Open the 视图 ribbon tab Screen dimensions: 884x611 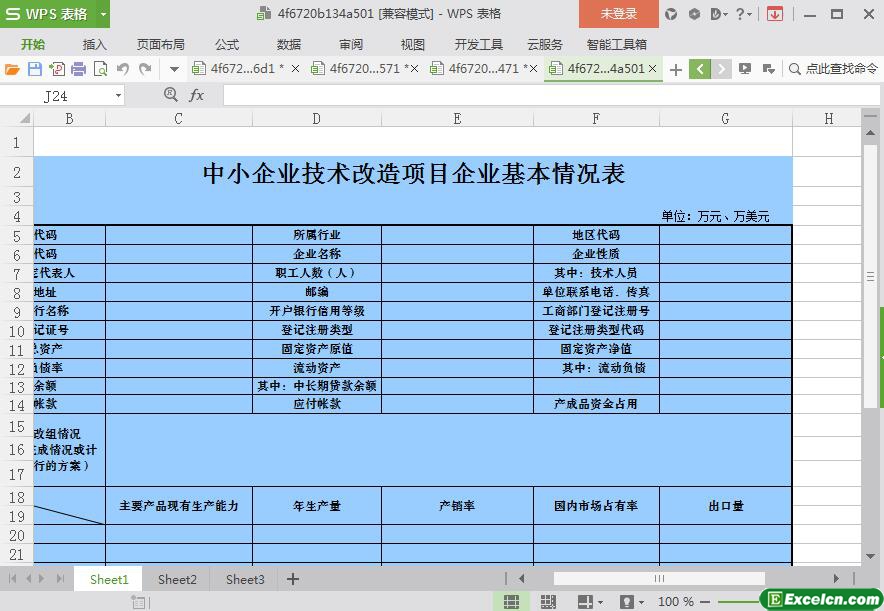click(x=412, y=45)
